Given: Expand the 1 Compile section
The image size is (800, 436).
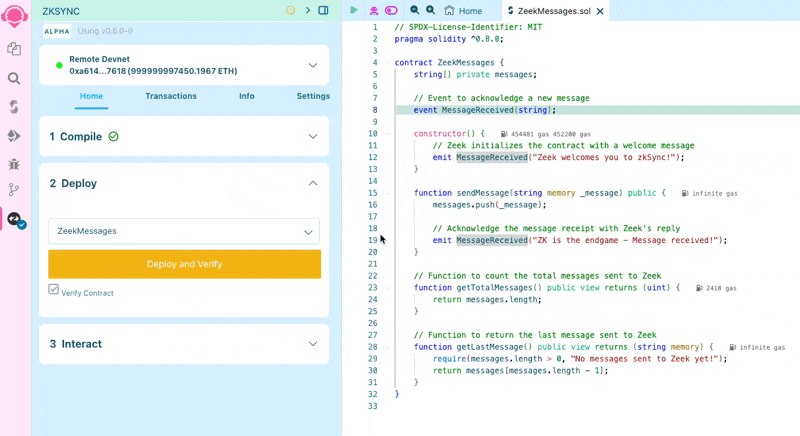Looking at the screenshot, I should pos(313,137).
